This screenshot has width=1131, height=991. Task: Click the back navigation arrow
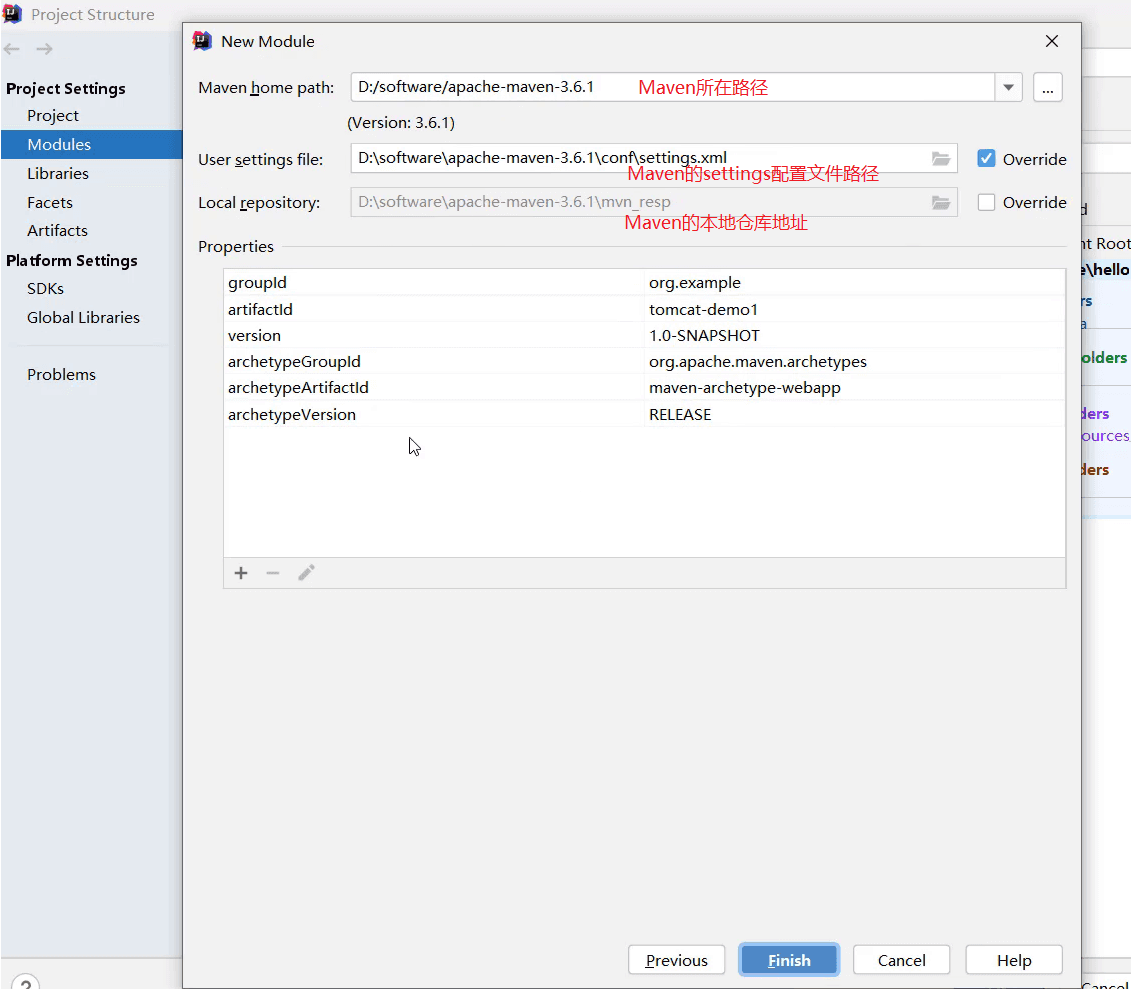click(13, 49)
